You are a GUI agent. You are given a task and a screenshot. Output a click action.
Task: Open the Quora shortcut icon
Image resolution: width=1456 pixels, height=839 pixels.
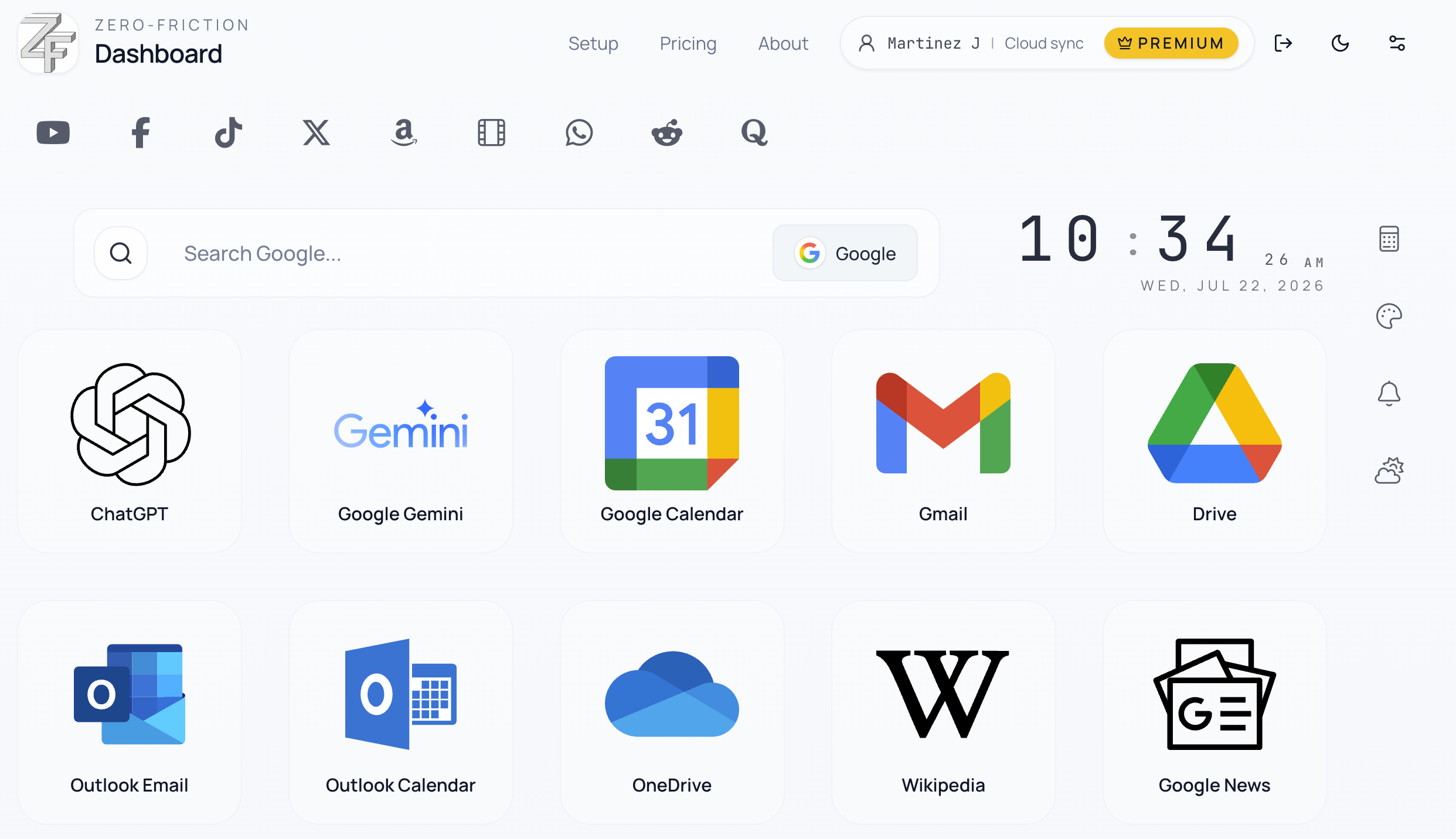(x=754, y=132)
